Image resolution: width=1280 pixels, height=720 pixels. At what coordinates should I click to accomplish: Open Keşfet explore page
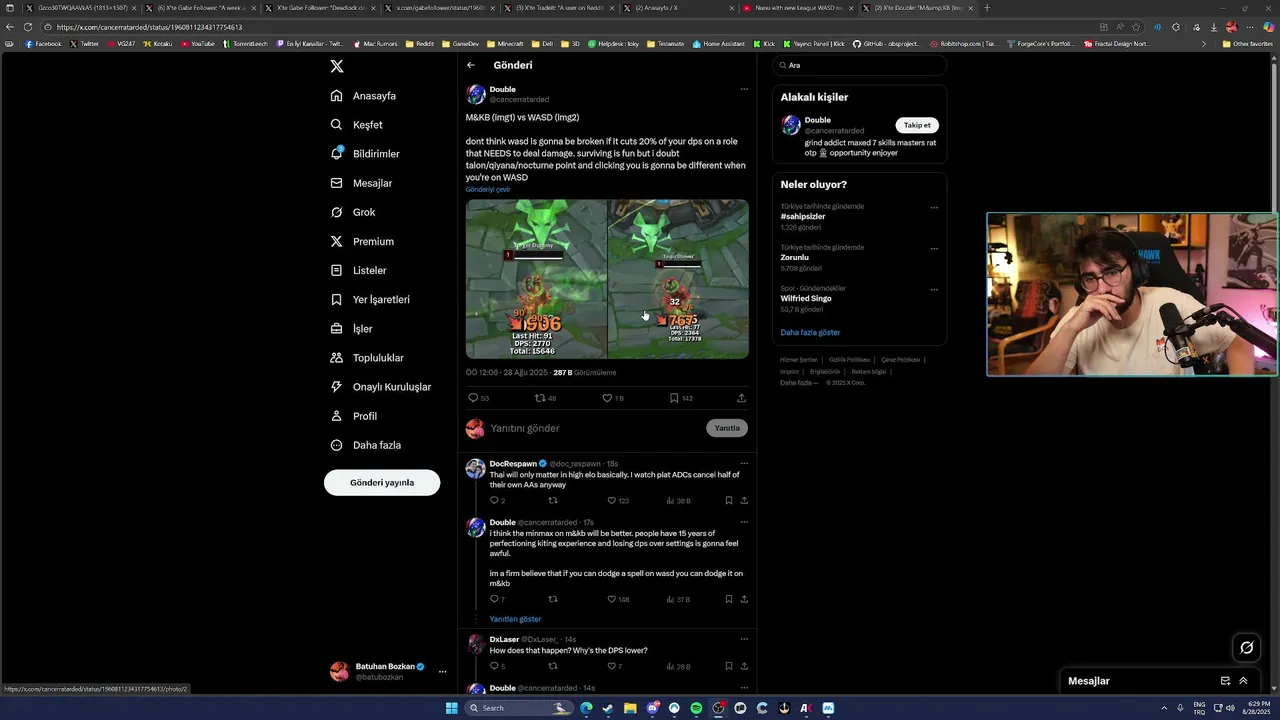[357, 125]
